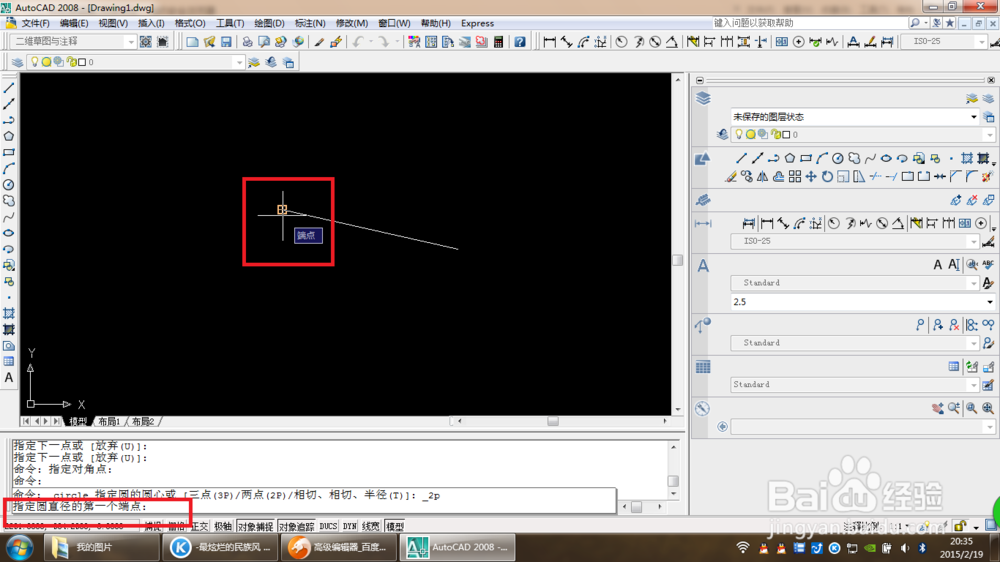Select the Multiline Text tool in left toolbar
Viewport: 1000px width, 562px height.
9,378
